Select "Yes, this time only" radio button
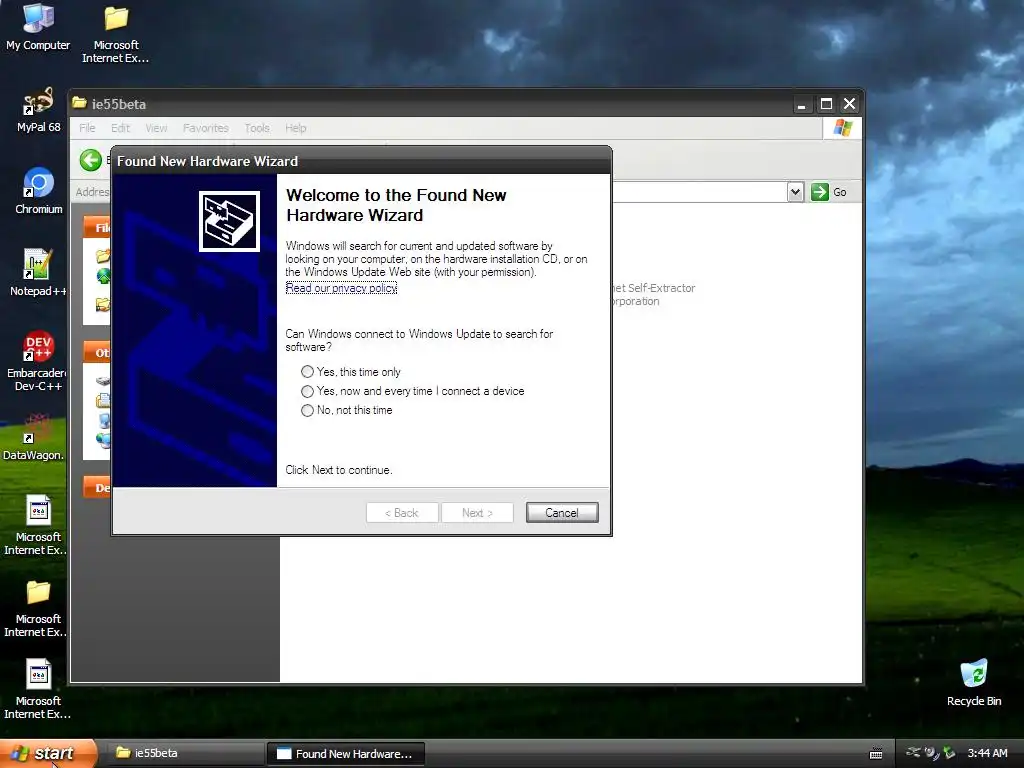 click(307, 372)
